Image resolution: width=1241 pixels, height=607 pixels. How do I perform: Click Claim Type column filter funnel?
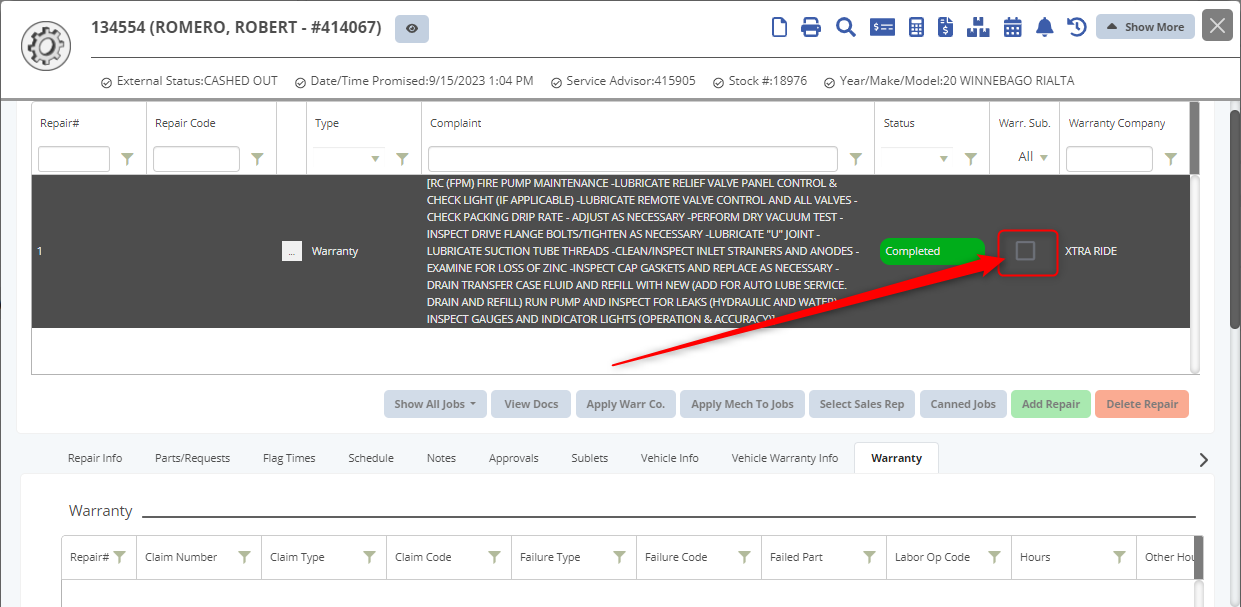pos(369,557)
